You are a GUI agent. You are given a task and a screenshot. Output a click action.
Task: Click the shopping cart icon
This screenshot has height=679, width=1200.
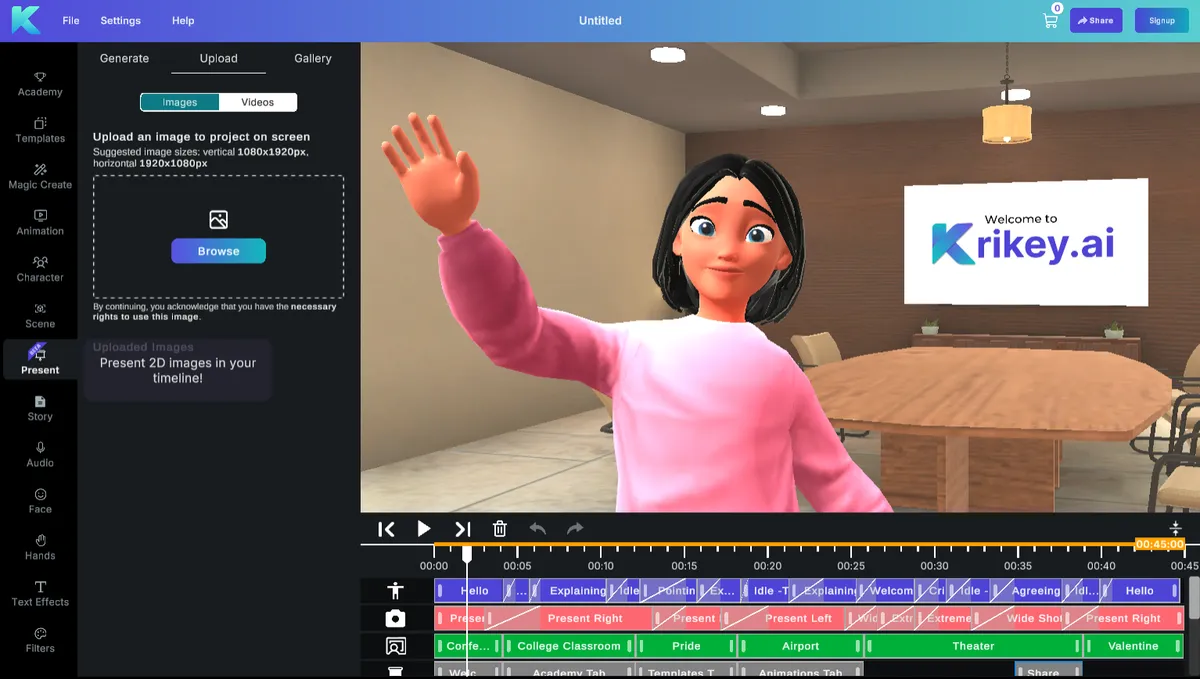(1050, 21)
